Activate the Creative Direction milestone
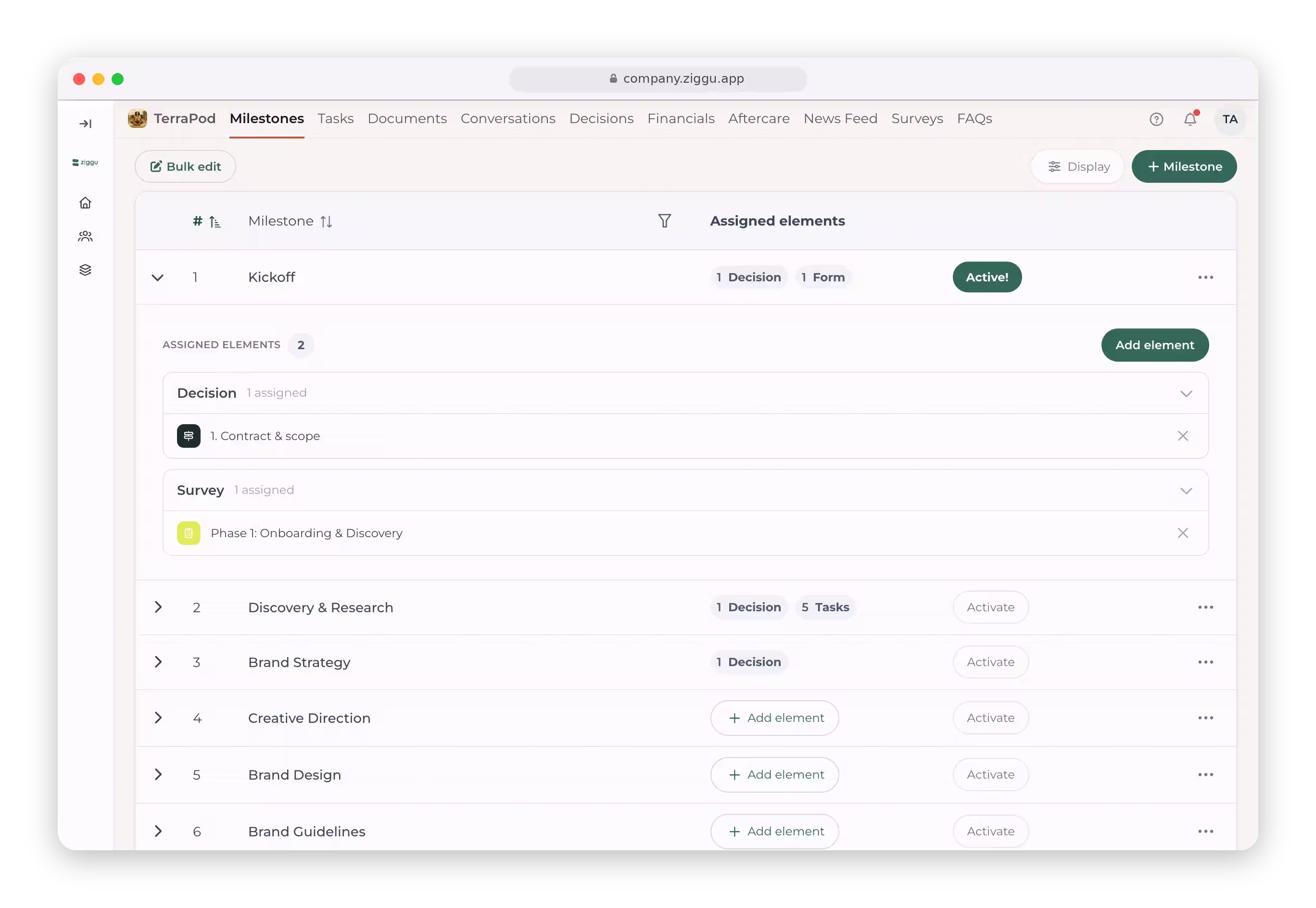 pyautogui.click(x=990, y=718)
